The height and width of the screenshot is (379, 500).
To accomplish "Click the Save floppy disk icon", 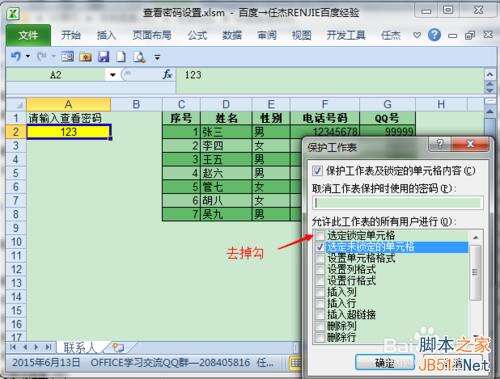I will (x=104, y=57).
